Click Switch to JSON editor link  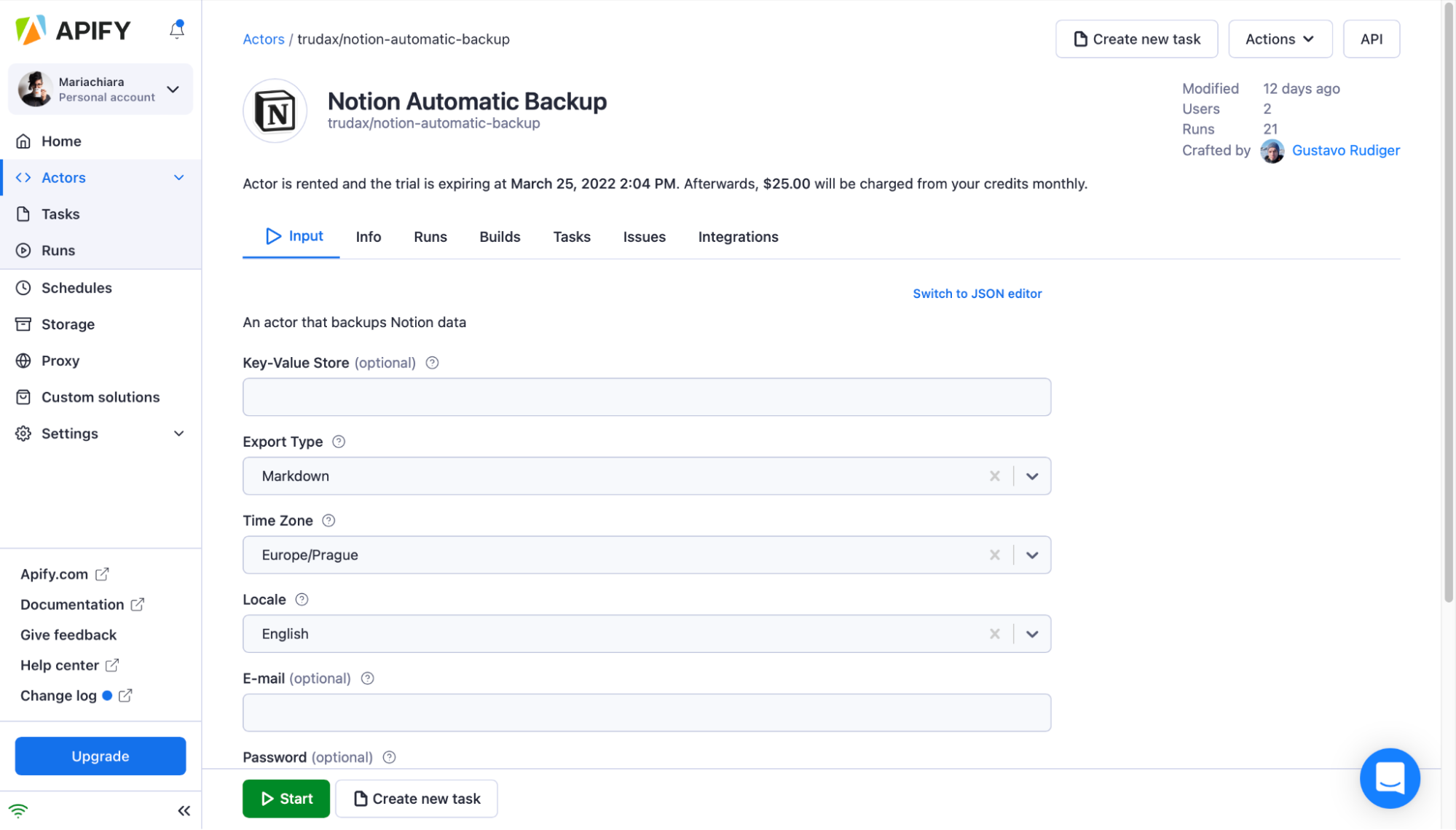coord(977,294)
